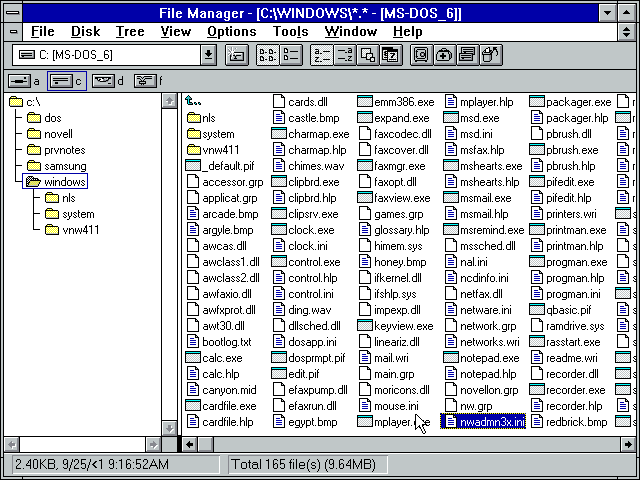Select calc.exe program icon

click(x=193, y=358)
